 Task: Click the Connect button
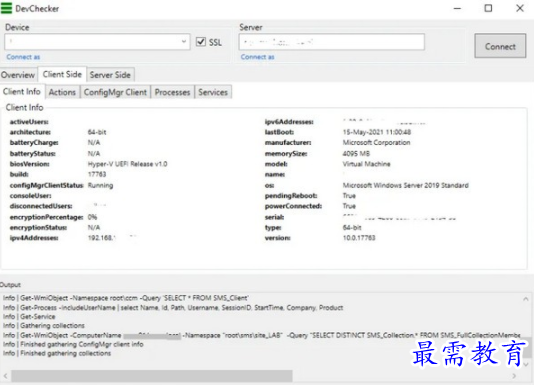pyautogui.click(x=500, y=46)
